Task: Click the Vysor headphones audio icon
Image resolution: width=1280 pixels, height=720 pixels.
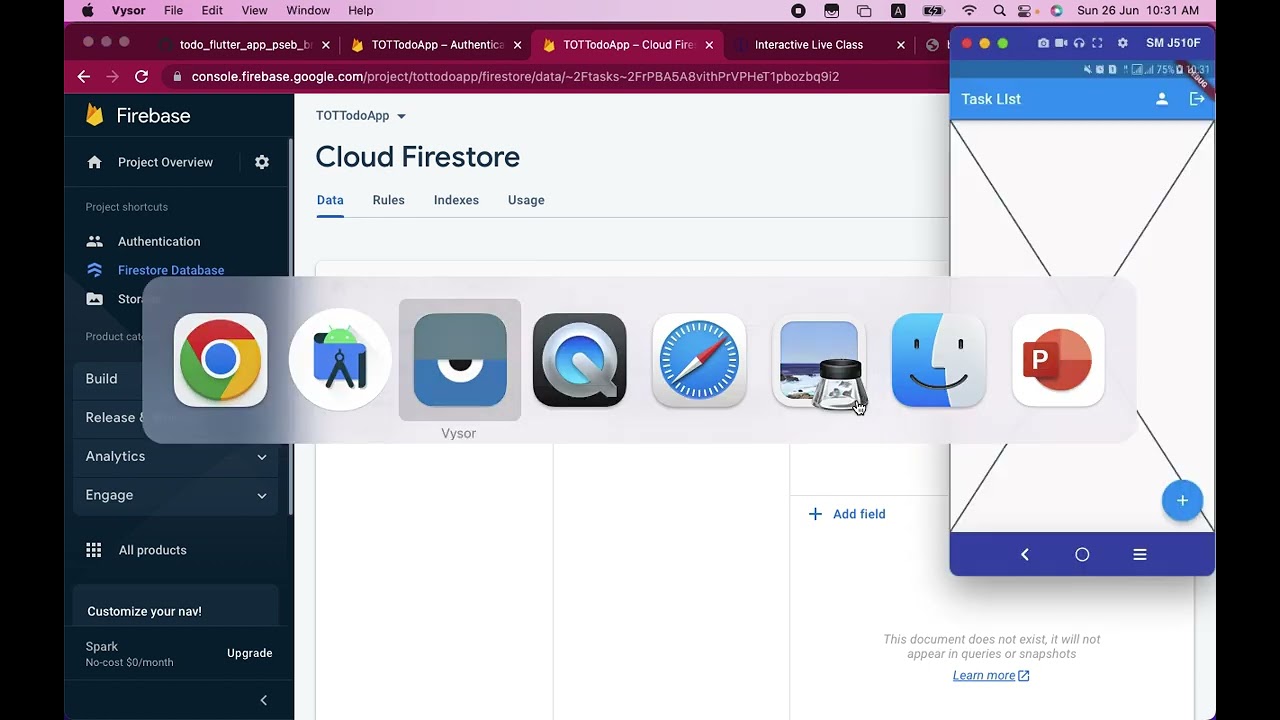Action: [x=1079, y=43]
